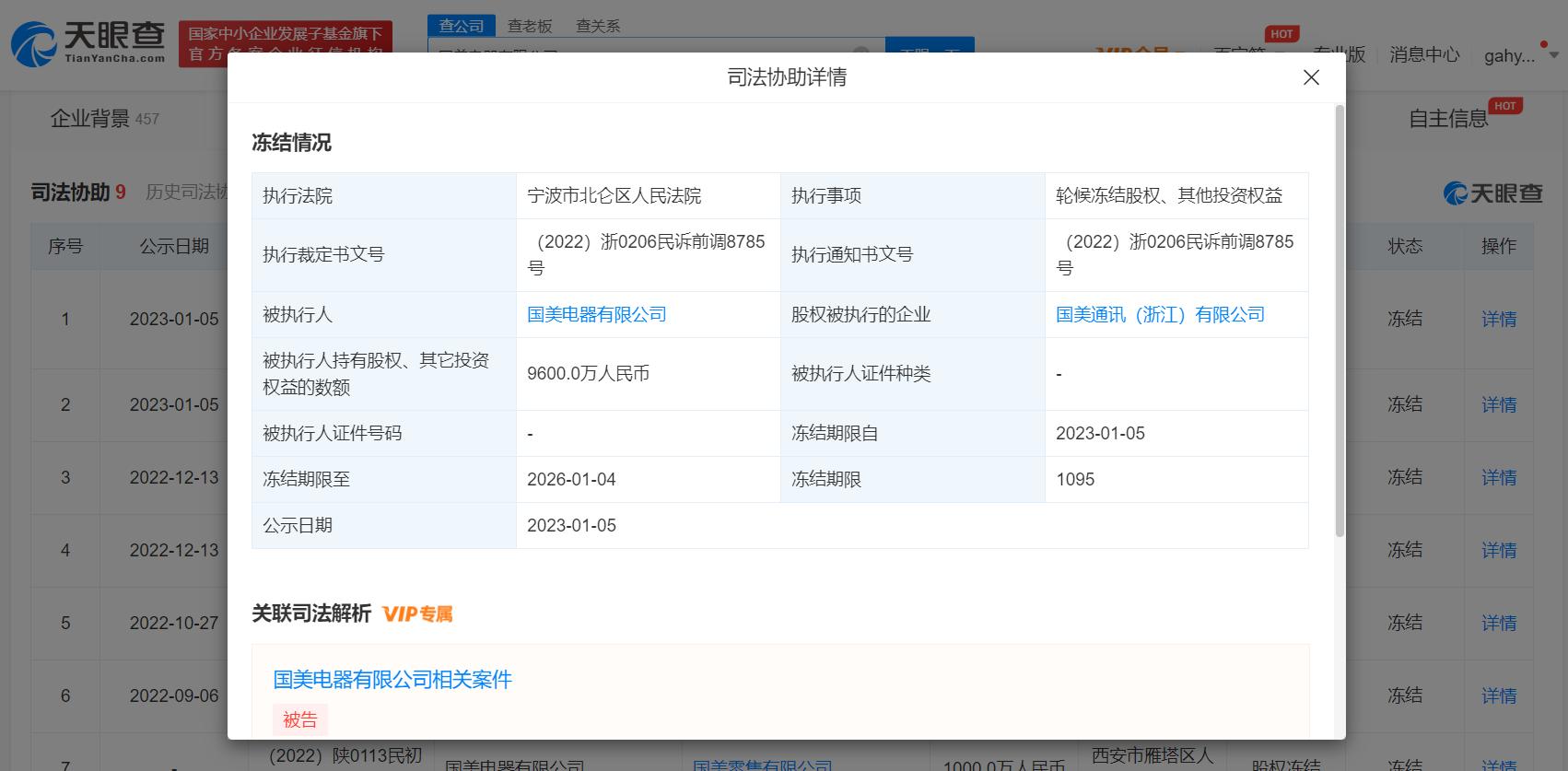Open 详情 for row 1 dated 2023-01-05
This screenshot has width=1568, height=771.
(1499, 320)
